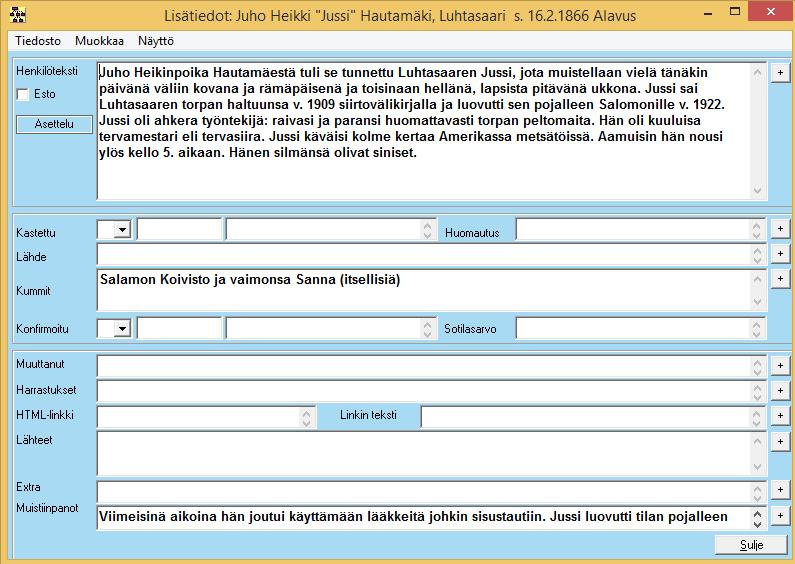Screen dimensions: 795x564
Task: Click the plus button beside Lähde
Action: click(x=780, y=253)
